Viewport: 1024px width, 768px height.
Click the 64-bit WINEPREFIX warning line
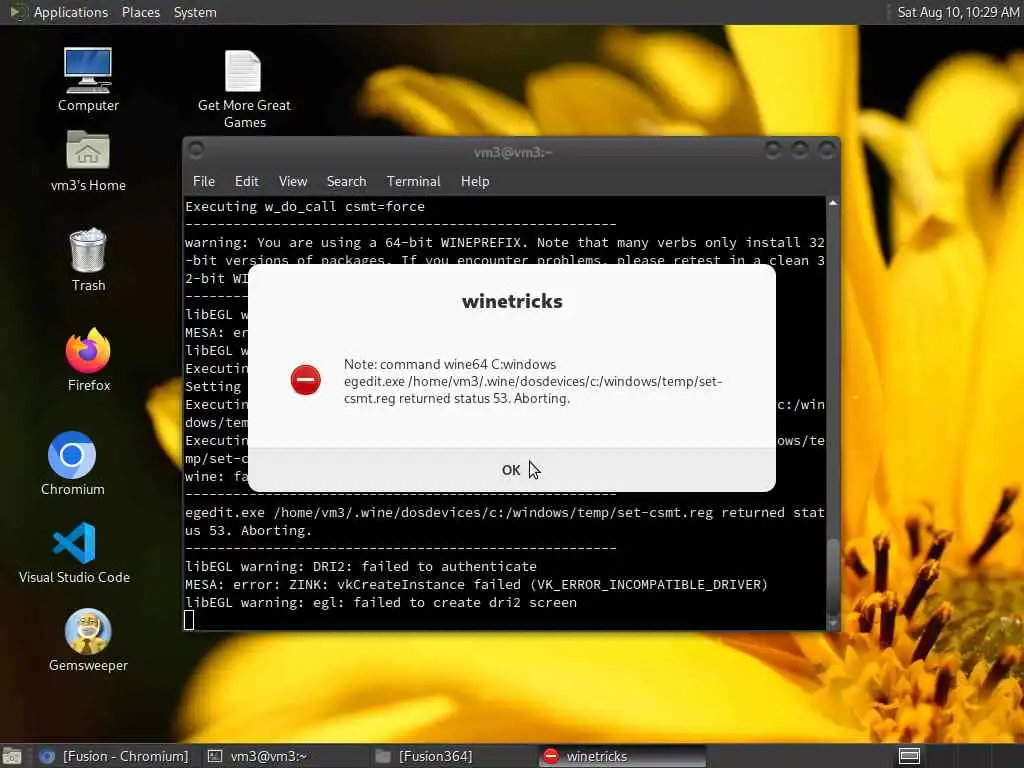(504, 242)
